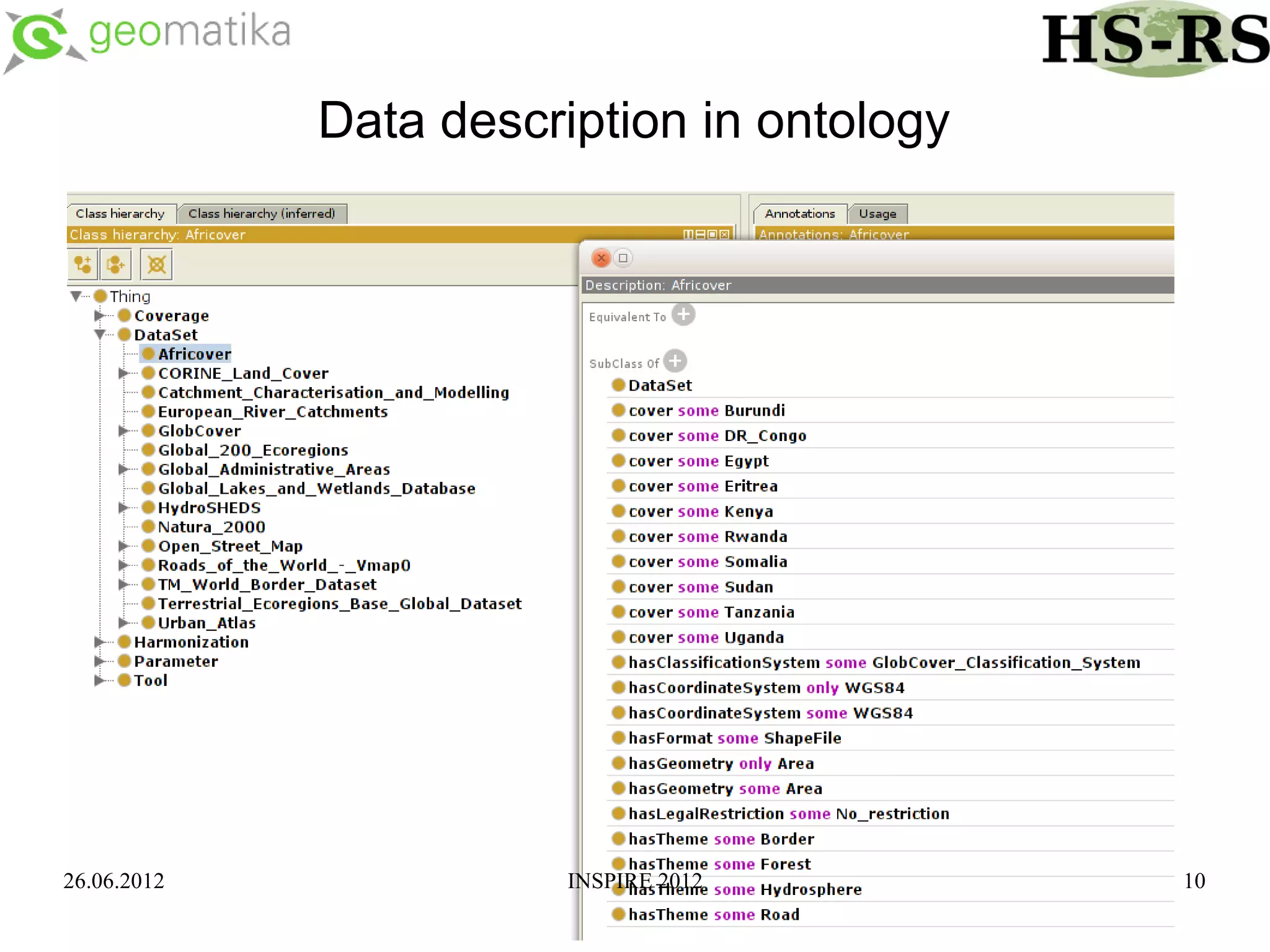1270x952 pixels.
Task: Switch to the Class hierarchy tab
Action: coord(121,213)
